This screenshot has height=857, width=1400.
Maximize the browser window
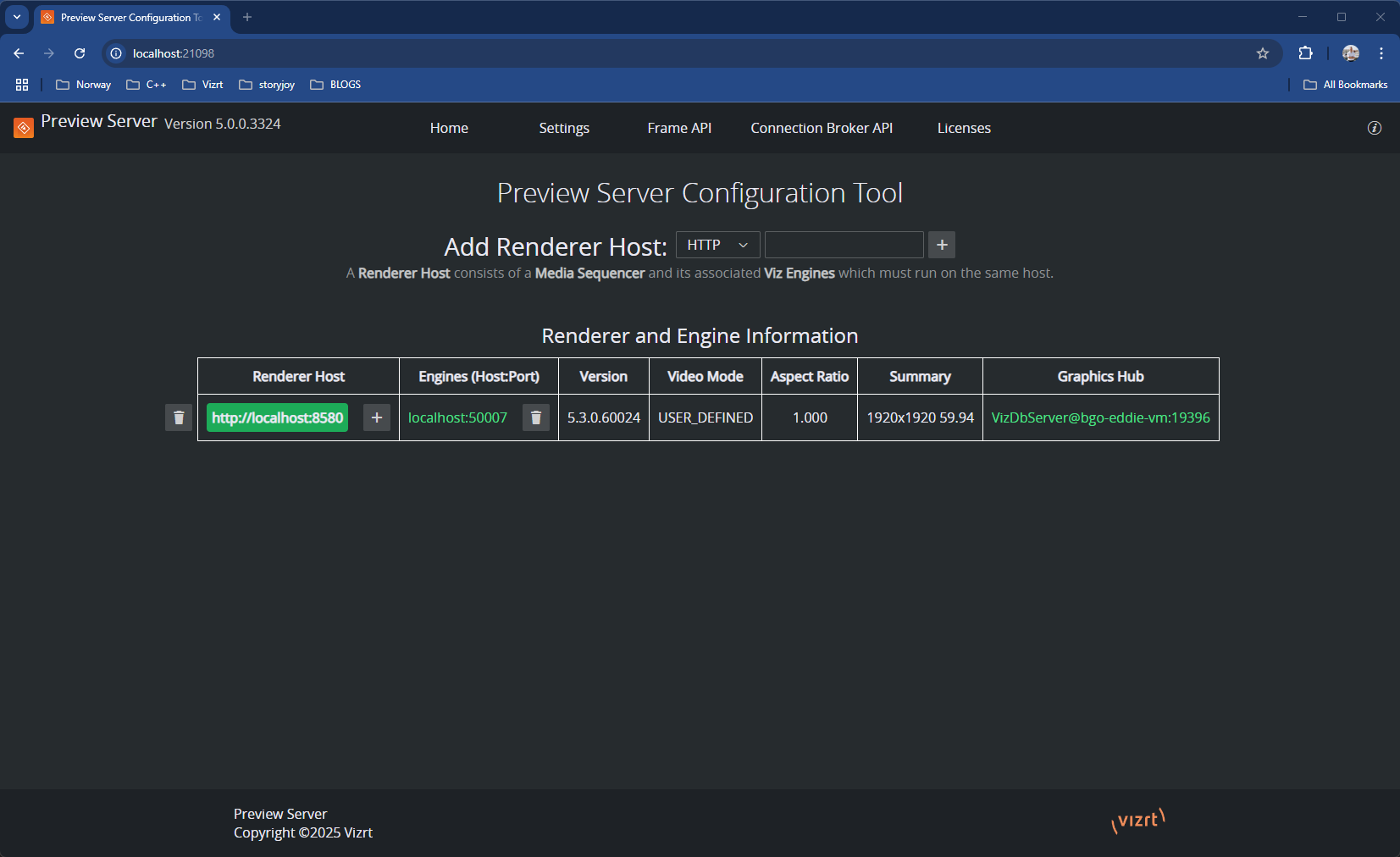pyautogui.click(x=1342, y=17)
